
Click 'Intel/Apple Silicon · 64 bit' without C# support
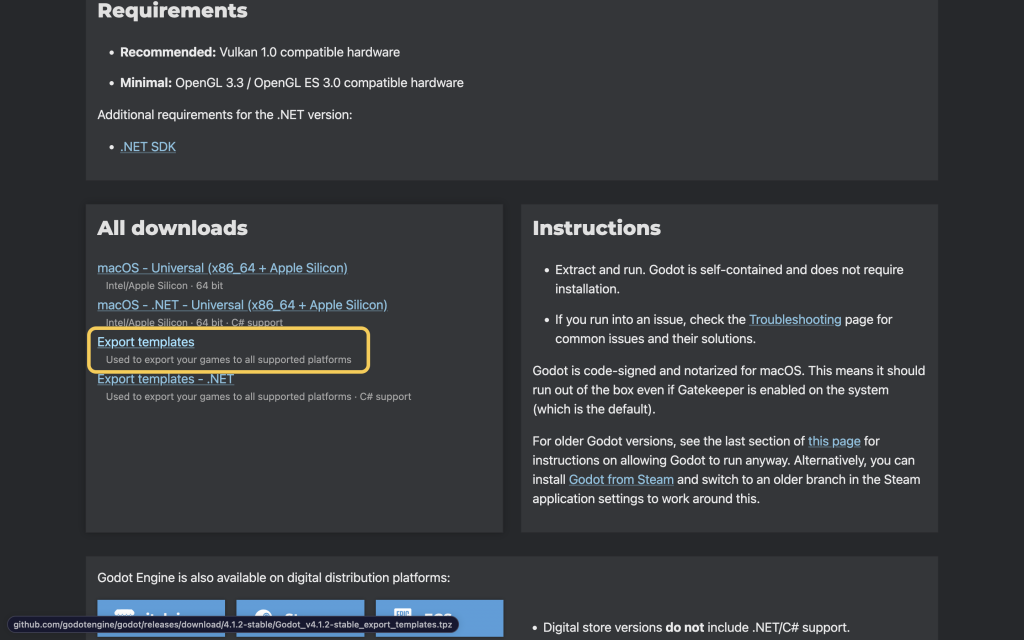(165, 285)
